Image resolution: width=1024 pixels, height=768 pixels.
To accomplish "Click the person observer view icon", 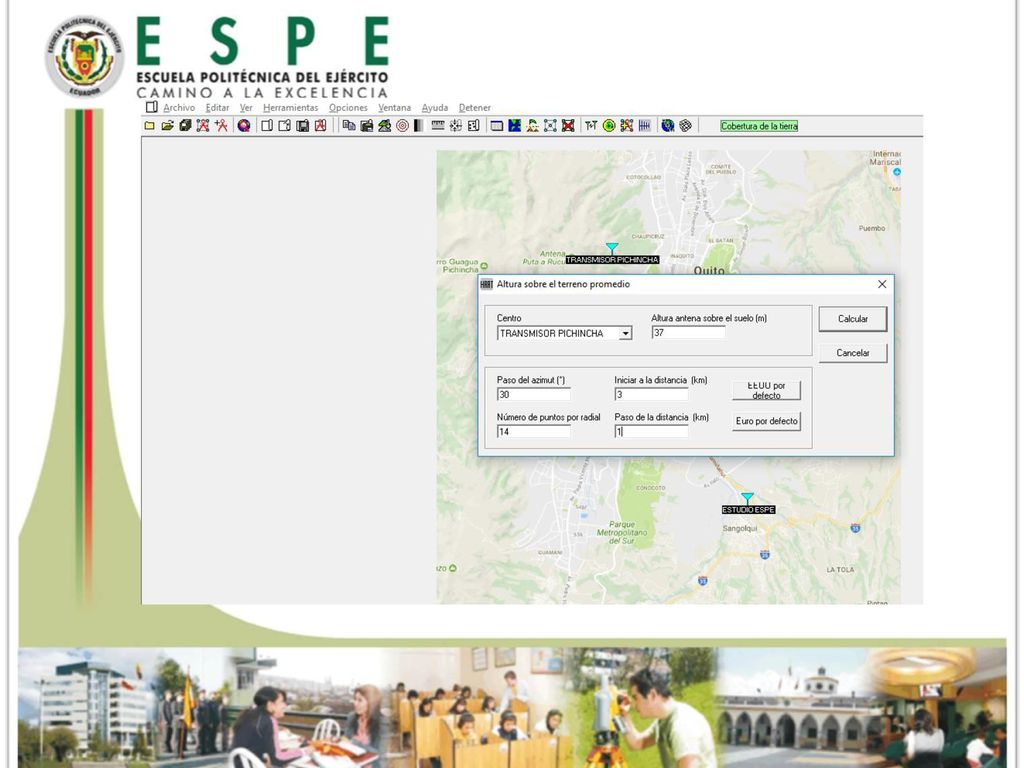I will pos(533,125).
